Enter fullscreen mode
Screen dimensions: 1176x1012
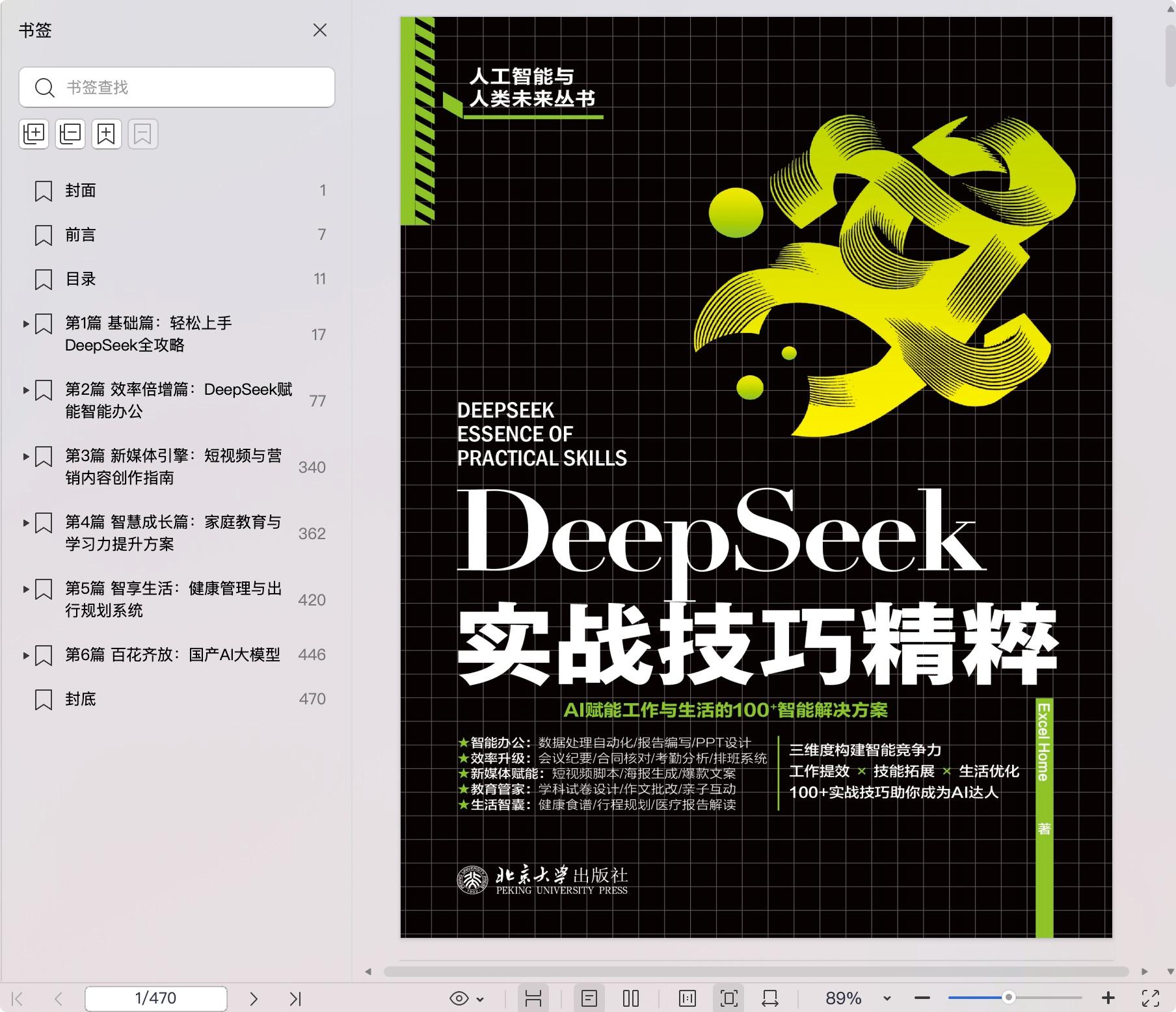(1151, 998)
